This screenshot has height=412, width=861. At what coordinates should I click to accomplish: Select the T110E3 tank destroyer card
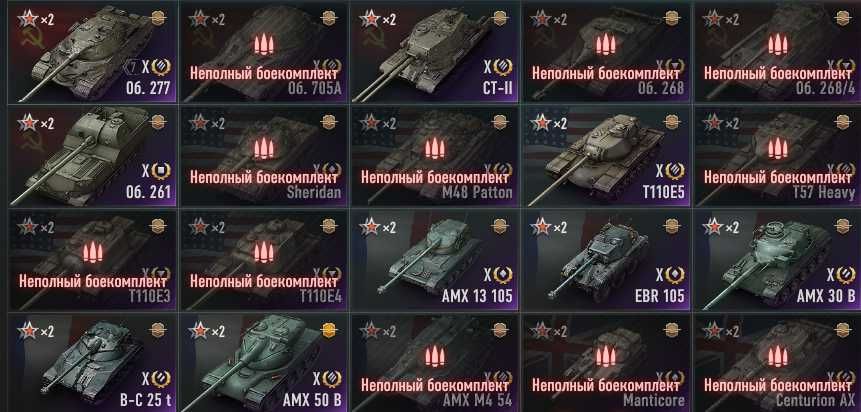point(92,261)
